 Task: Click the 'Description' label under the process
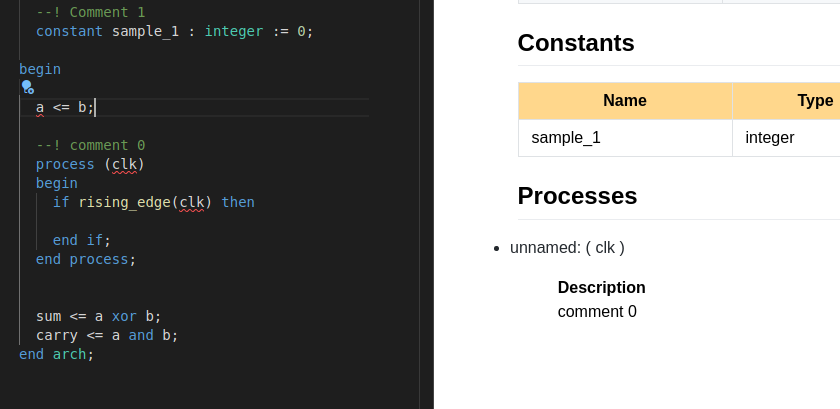click(601, 288)
